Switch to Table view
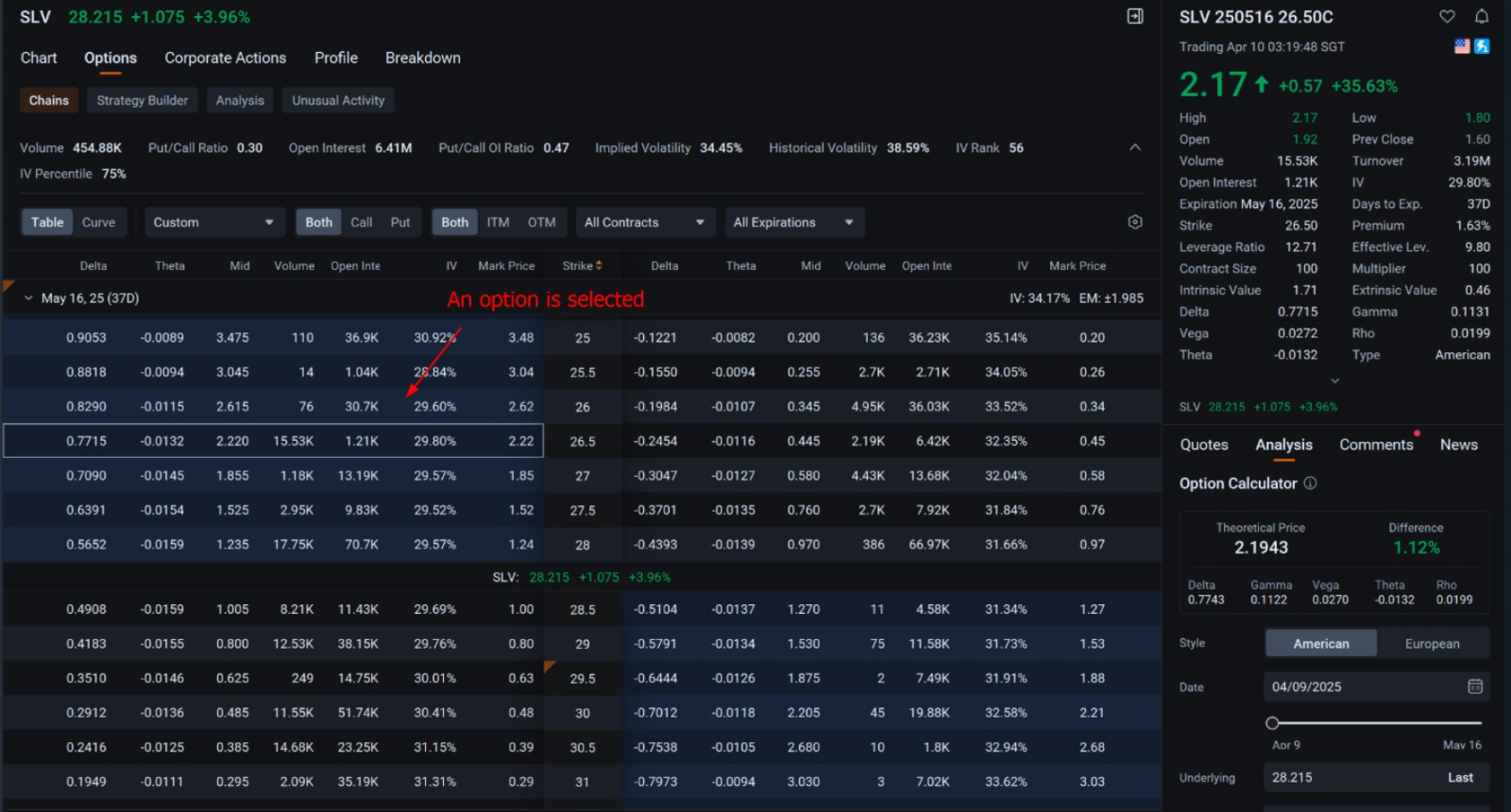The height and width of the screenshot is (812, 1511). pos(47,223)
